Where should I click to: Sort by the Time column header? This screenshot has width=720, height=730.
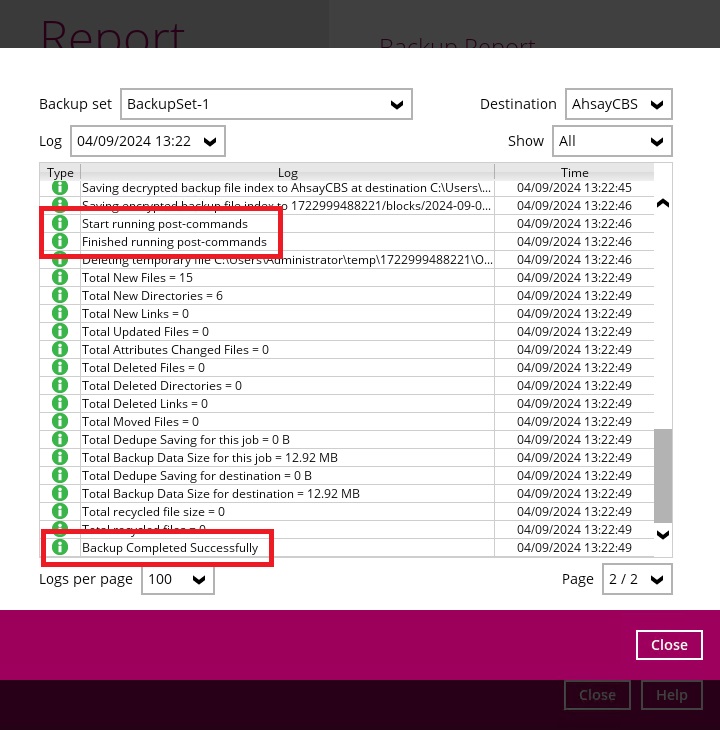tap(574, 172)
